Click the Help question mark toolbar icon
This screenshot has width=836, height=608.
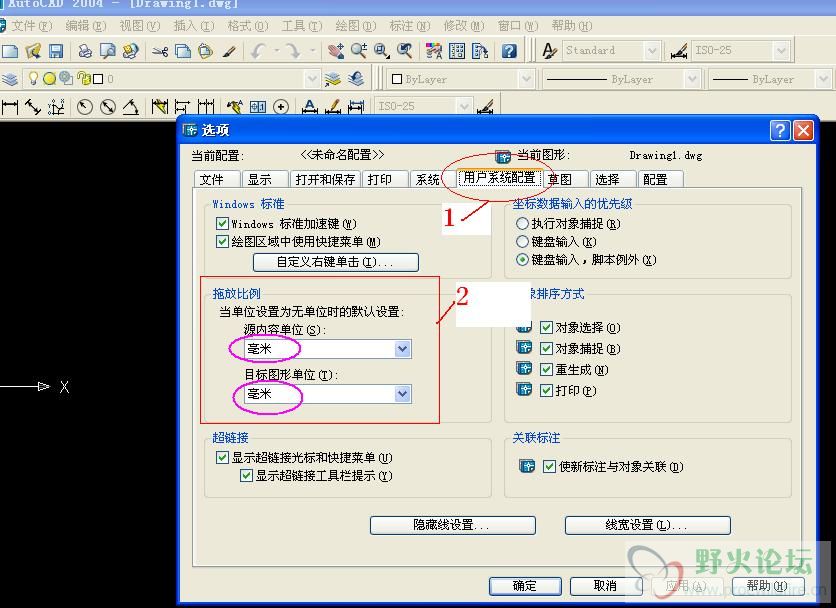pos(509,51)
